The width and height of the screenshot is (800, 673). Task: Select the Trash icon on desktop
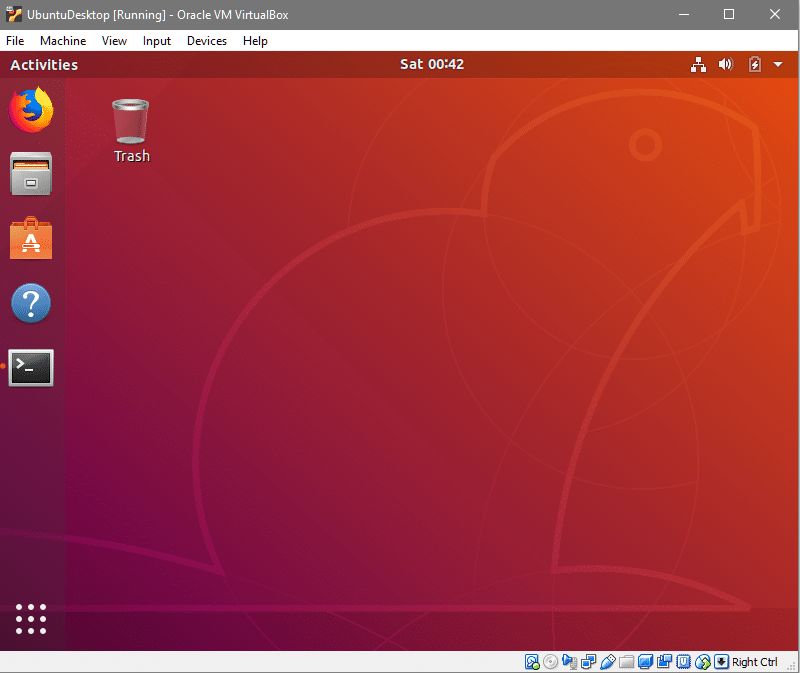131,130
